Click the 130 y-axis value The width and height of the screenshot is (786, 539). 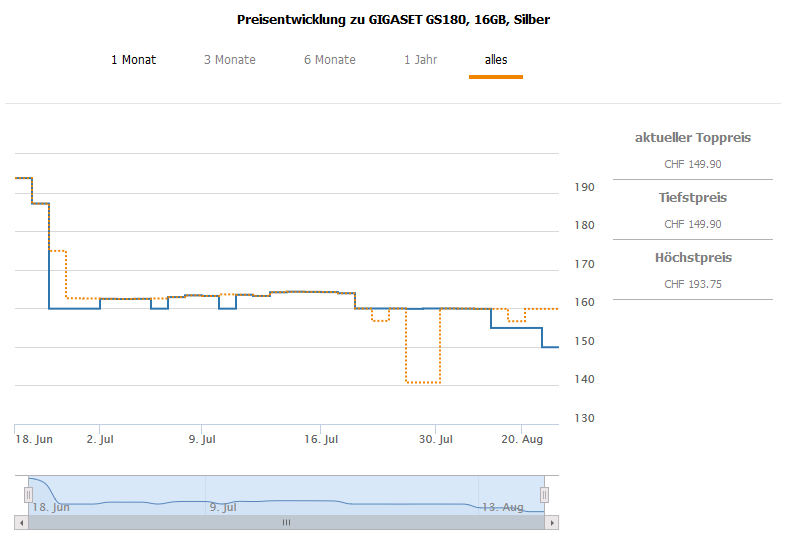click(584, 418)
